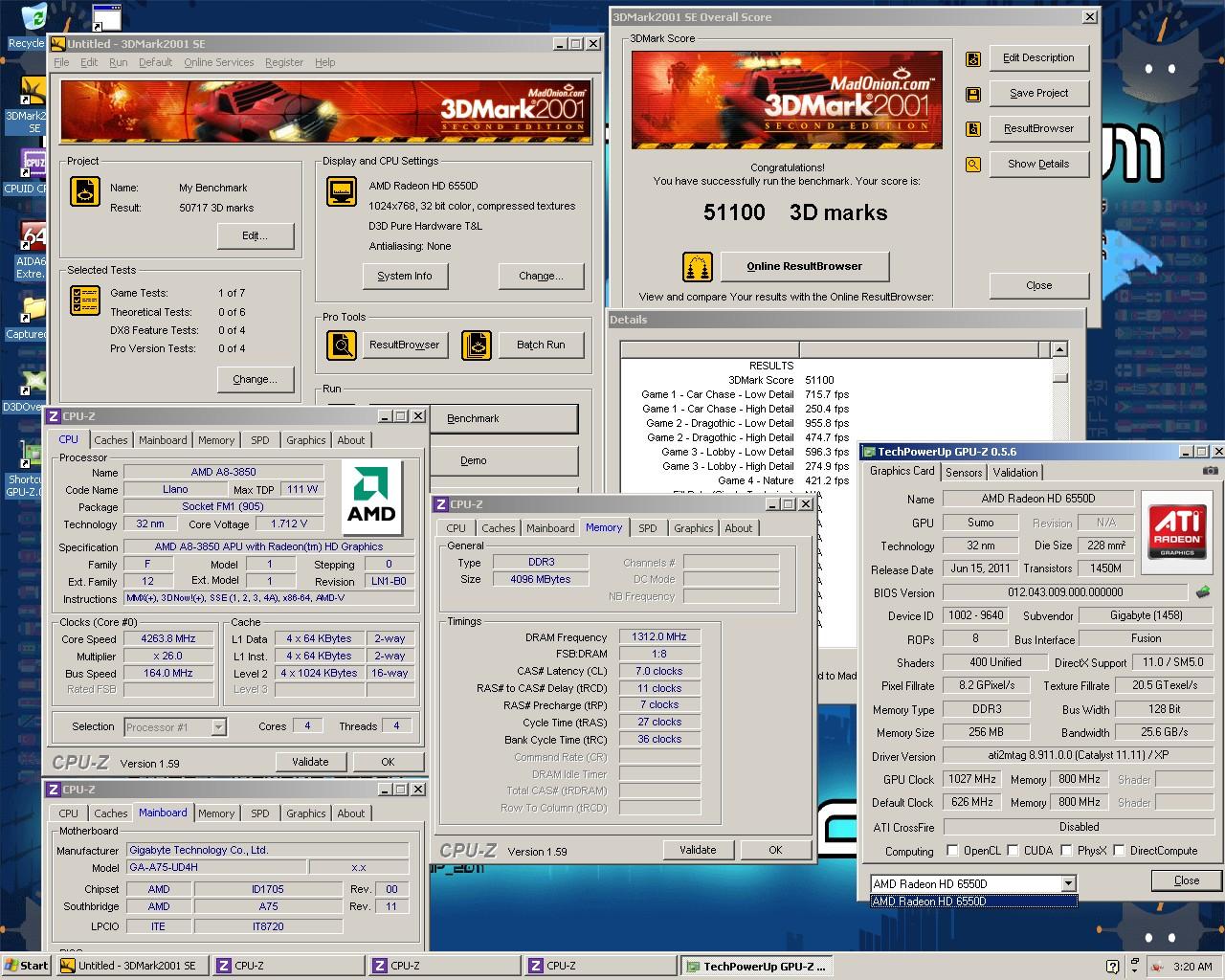Click the Online ResultBrowser icon
The image size is (1225, 980).
point(698,267)
